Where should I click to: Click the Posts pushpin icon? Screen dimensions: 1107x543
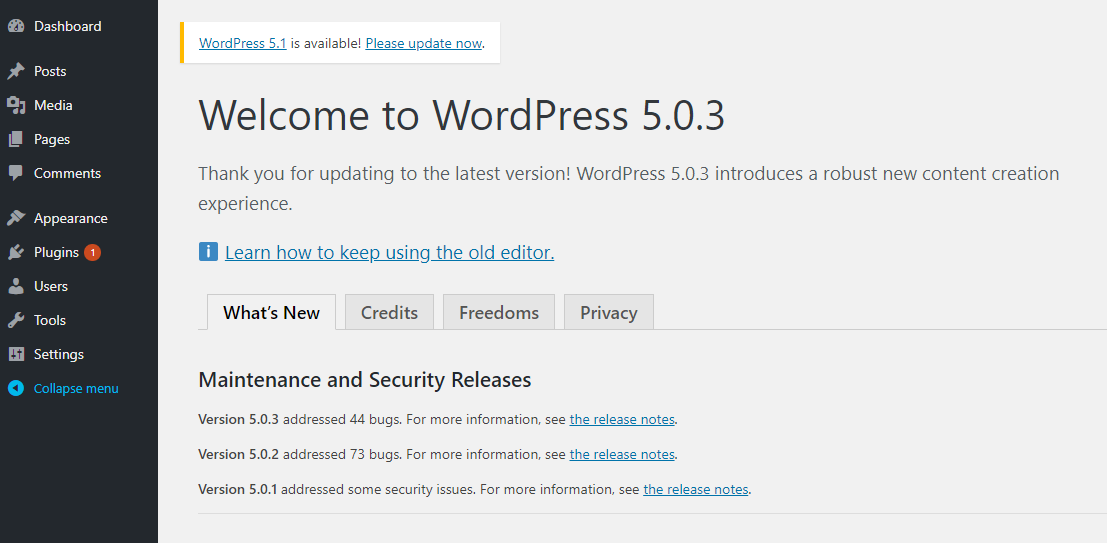coord(16,71)
